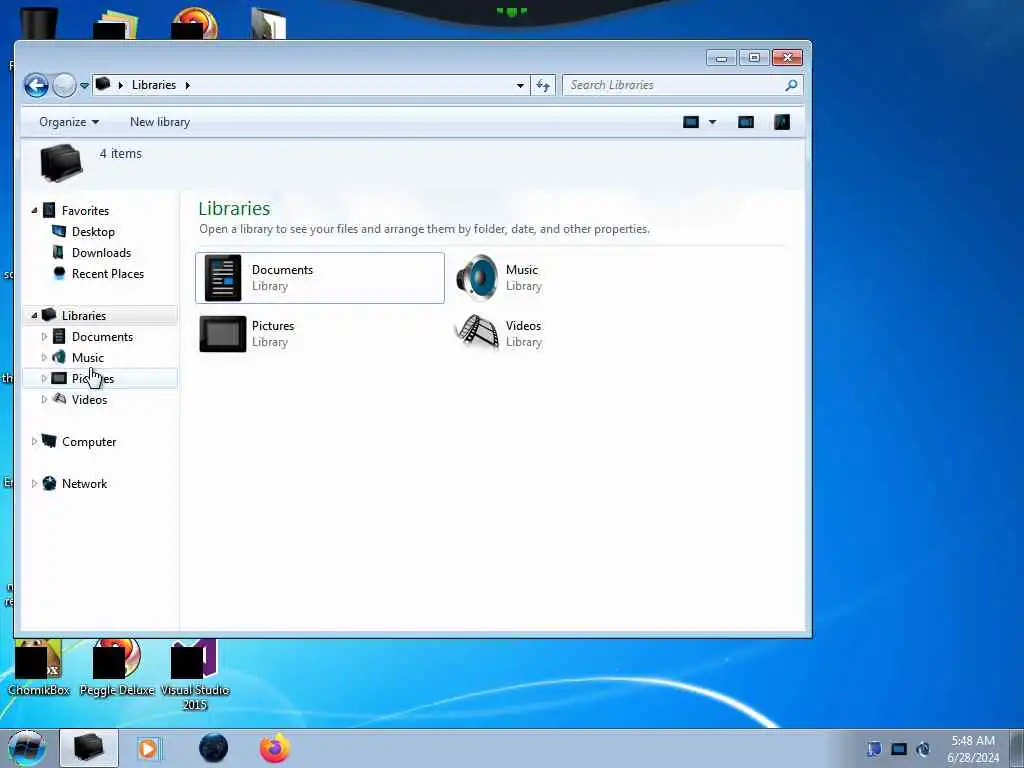Minimize the Libraries window
1024x768 pixels.
(722, 58)
